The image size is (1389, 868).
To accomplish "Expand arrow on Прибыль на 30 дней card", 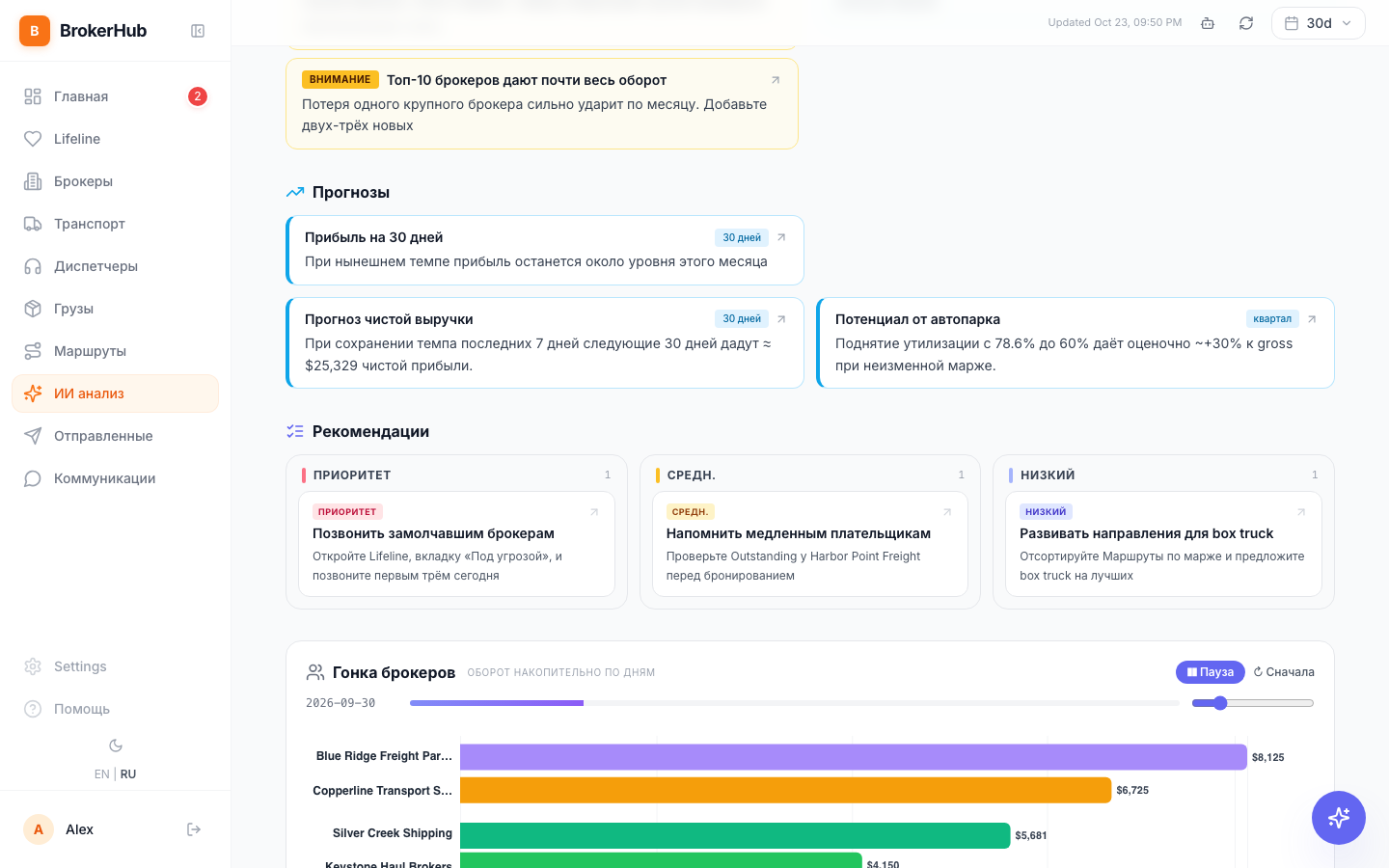I will point(782,237).
